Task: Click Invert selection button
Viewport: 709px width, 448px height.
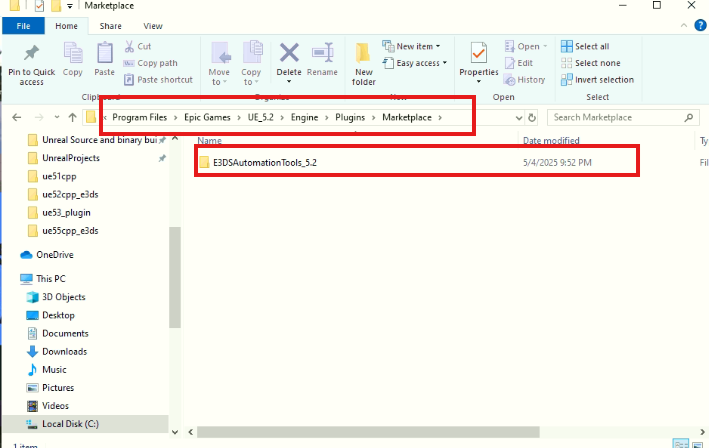Action: tap(603, 80)
